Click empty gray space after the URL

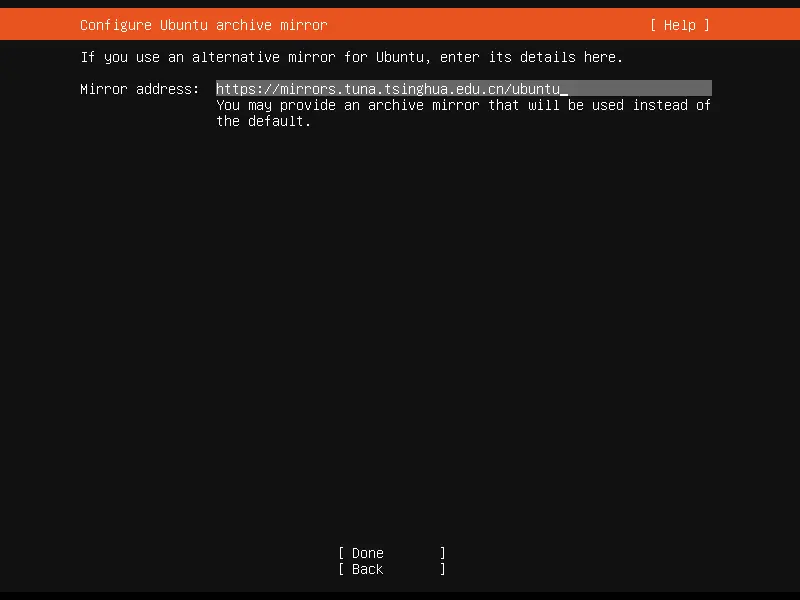point(640,89)
